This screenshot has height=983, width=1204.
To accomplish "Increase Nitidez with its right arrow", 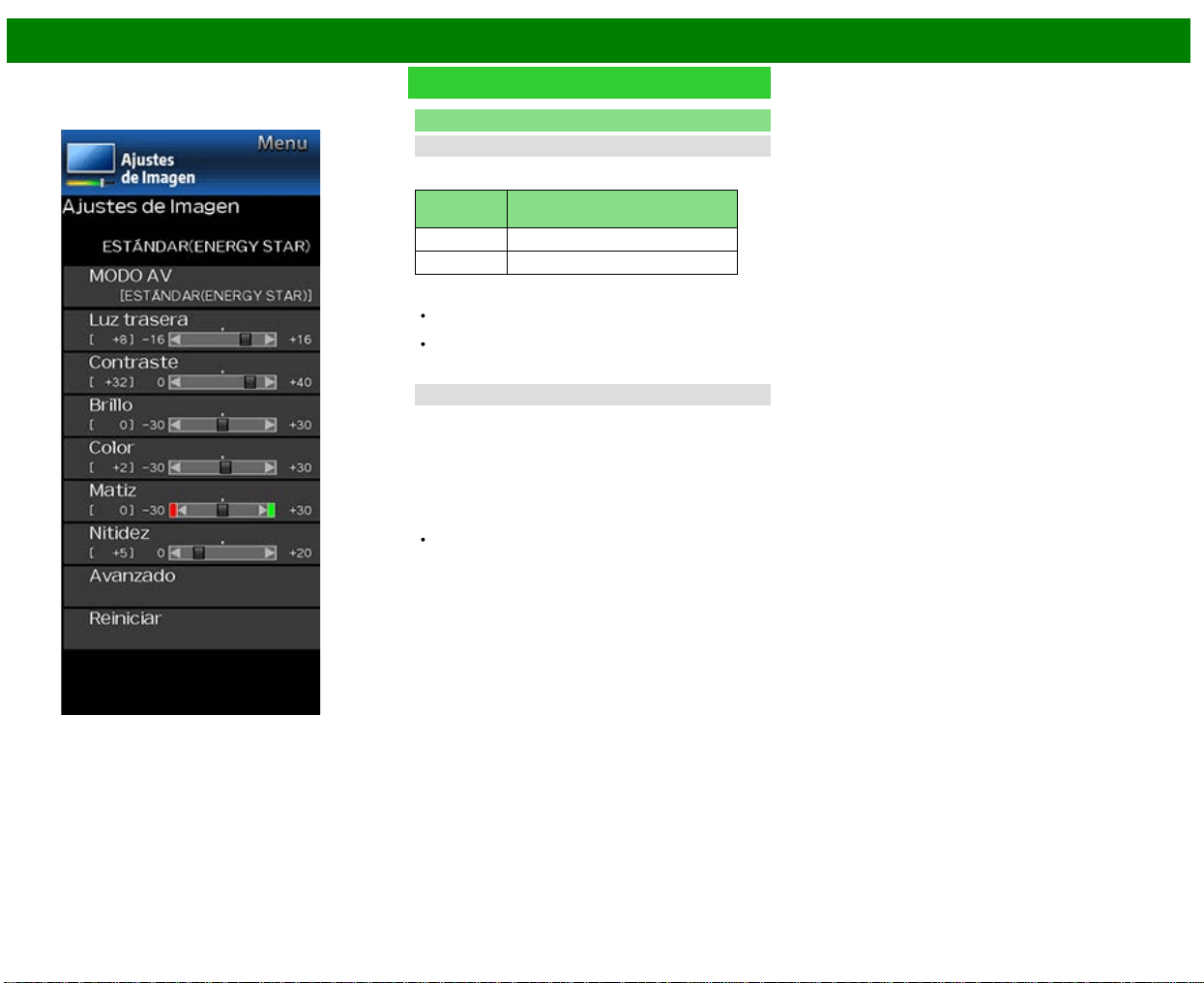I will pos(270,552).
